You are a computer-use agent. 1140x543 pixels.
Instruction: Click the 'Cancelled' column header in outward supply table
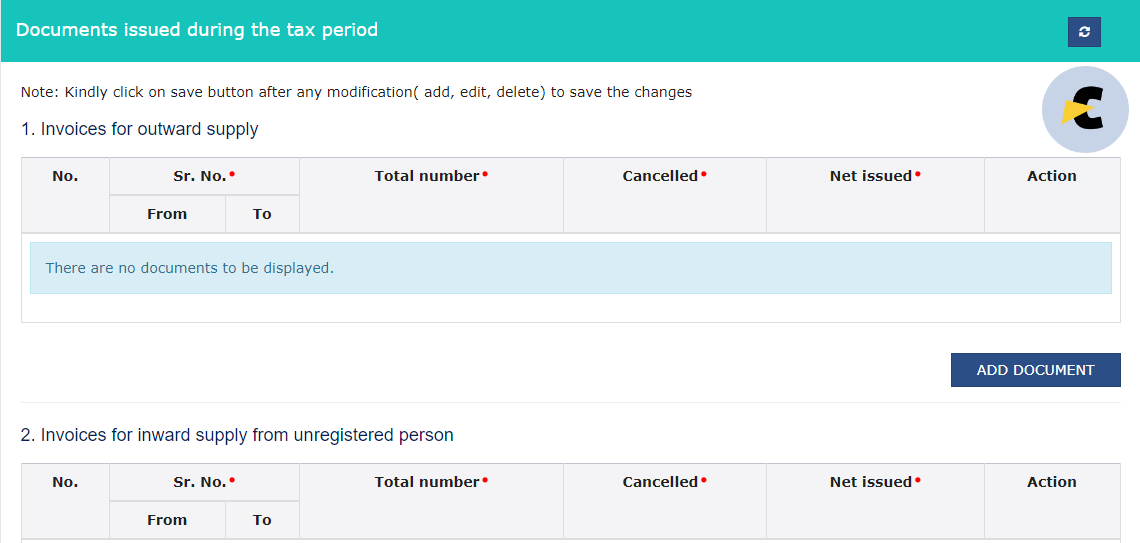coord(665,176)
